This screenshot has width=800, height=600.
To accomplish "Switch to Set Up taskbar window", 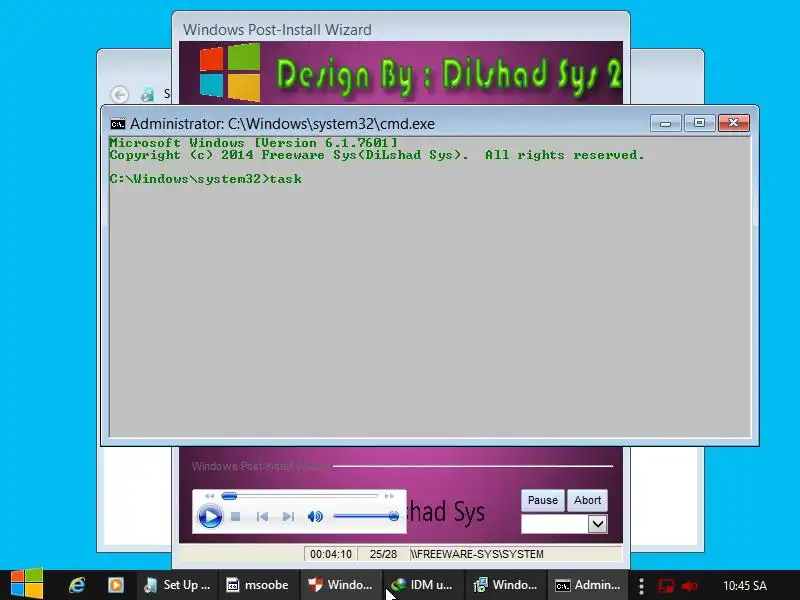I will tap(177, 585).
